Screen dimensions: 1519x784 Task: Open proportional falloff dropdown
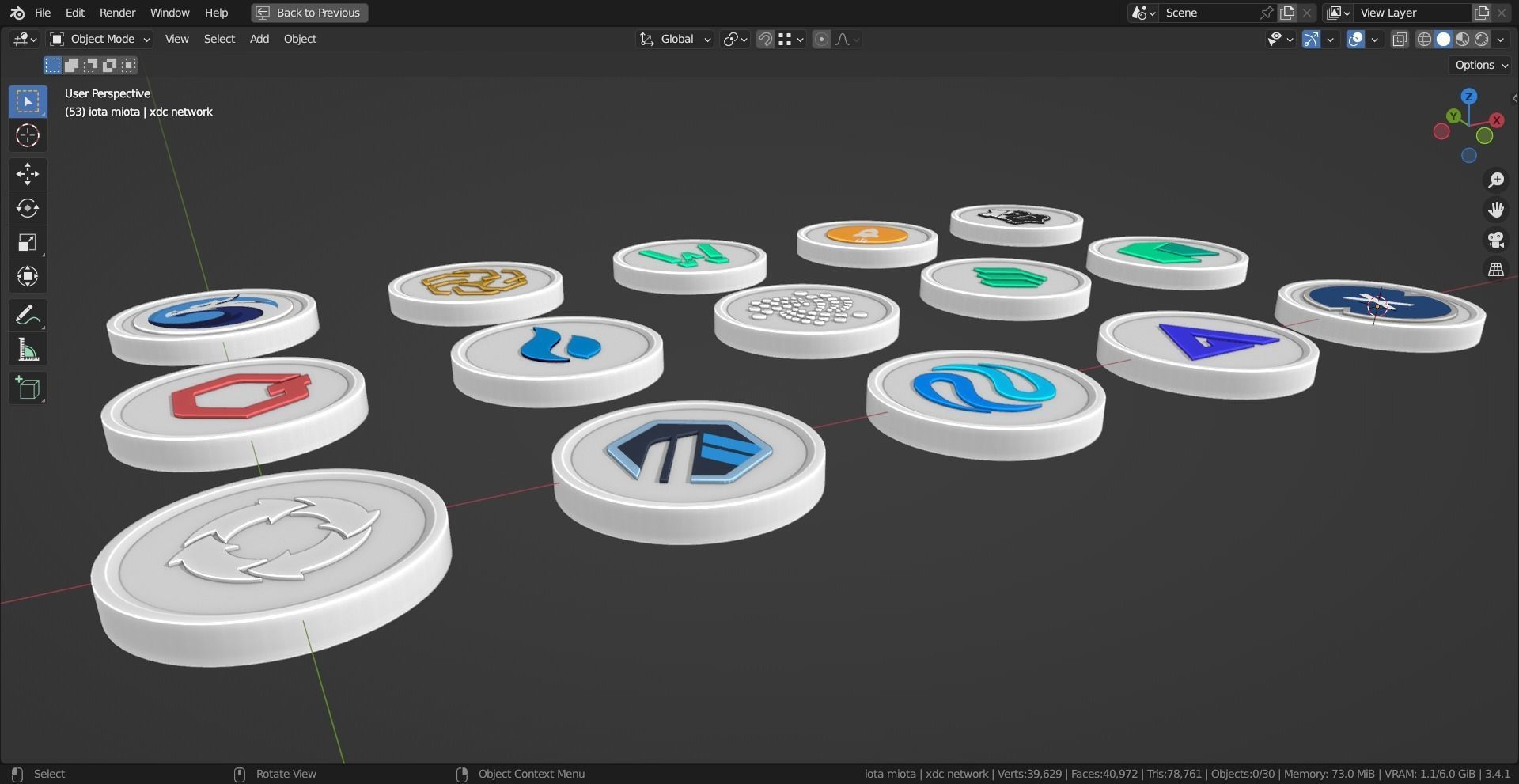pos(847,39)
